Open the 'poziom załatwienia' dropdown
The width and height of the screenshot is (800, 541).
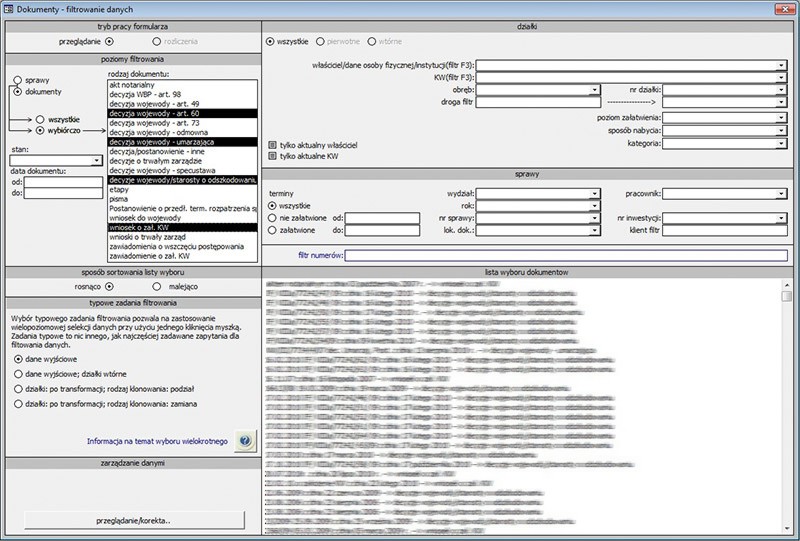pos(782,118)
